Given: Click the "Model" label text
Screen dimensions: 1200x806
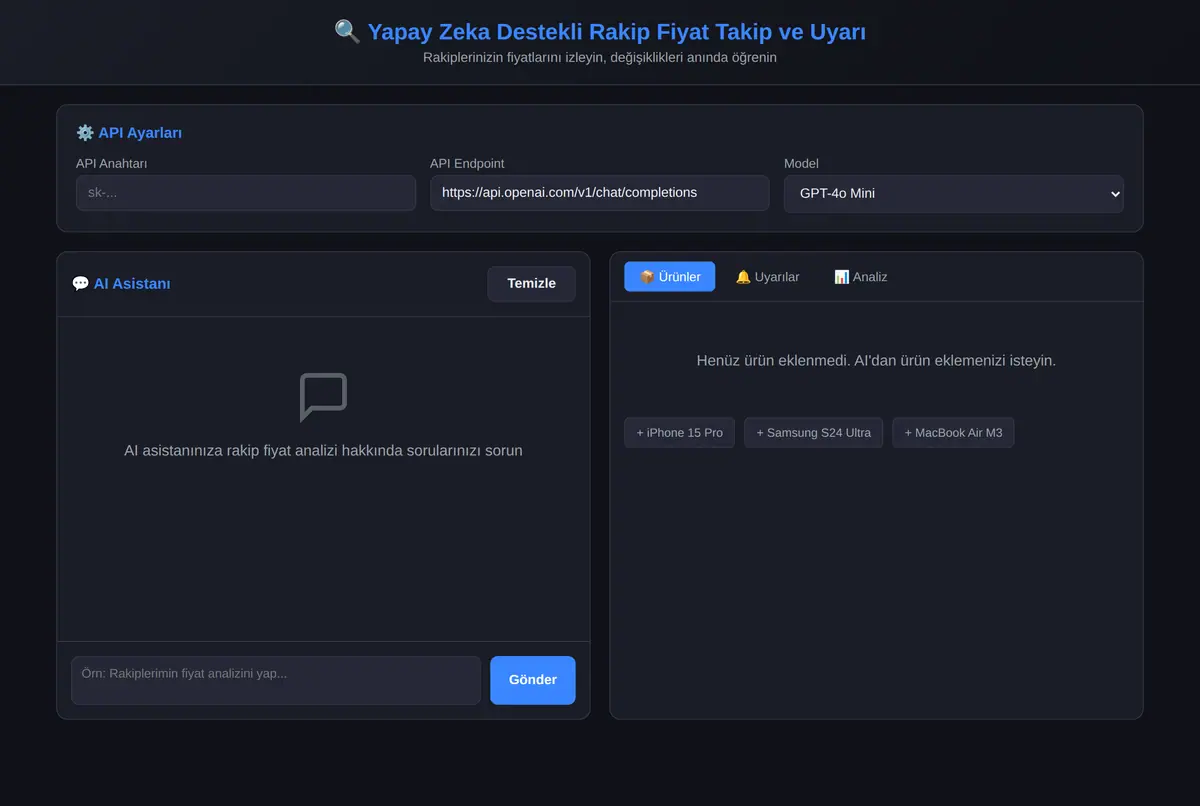Looking at the screenshot, I should (801, 163).
